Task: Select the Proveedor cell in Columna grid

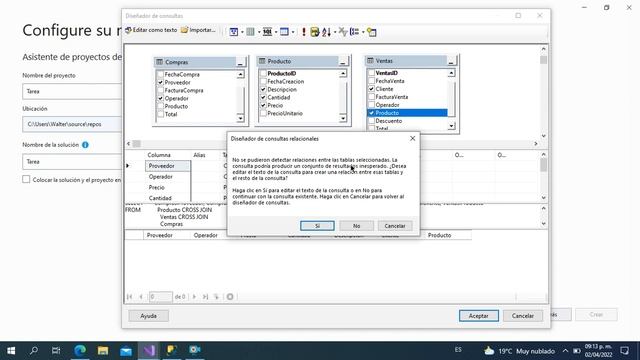Action: (x=168, y=166)
